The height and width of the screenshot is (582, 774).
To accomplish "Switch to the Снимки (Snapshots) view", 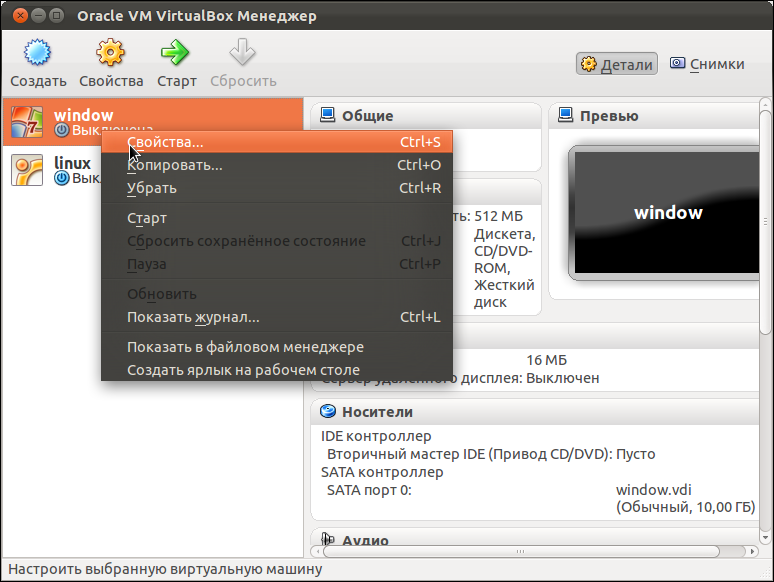I will point(707,64).
